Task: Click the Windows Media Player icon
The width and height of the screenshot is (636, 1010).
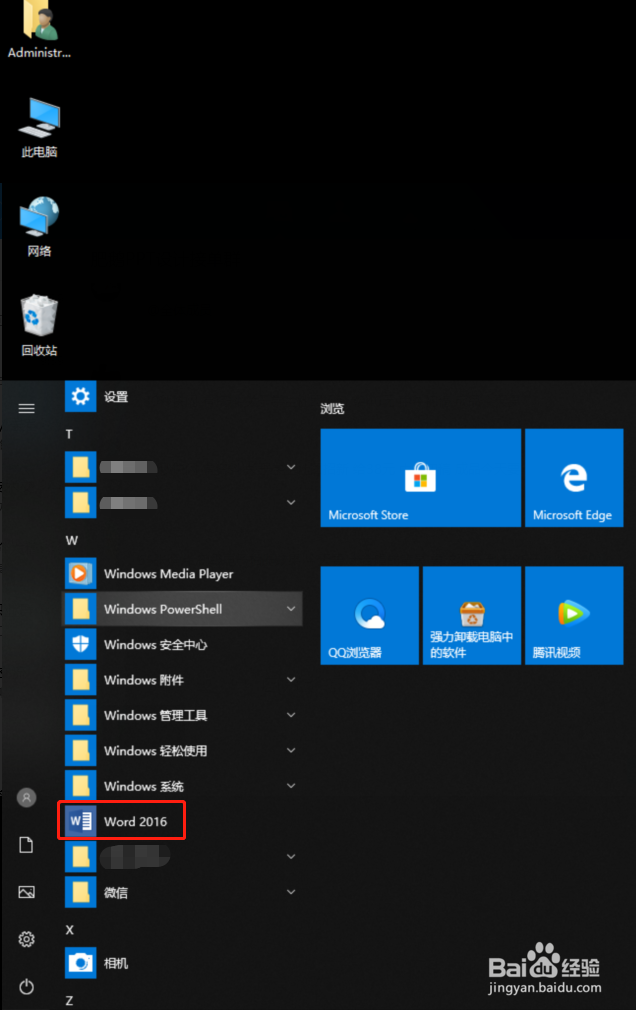Action: point(81,573)
